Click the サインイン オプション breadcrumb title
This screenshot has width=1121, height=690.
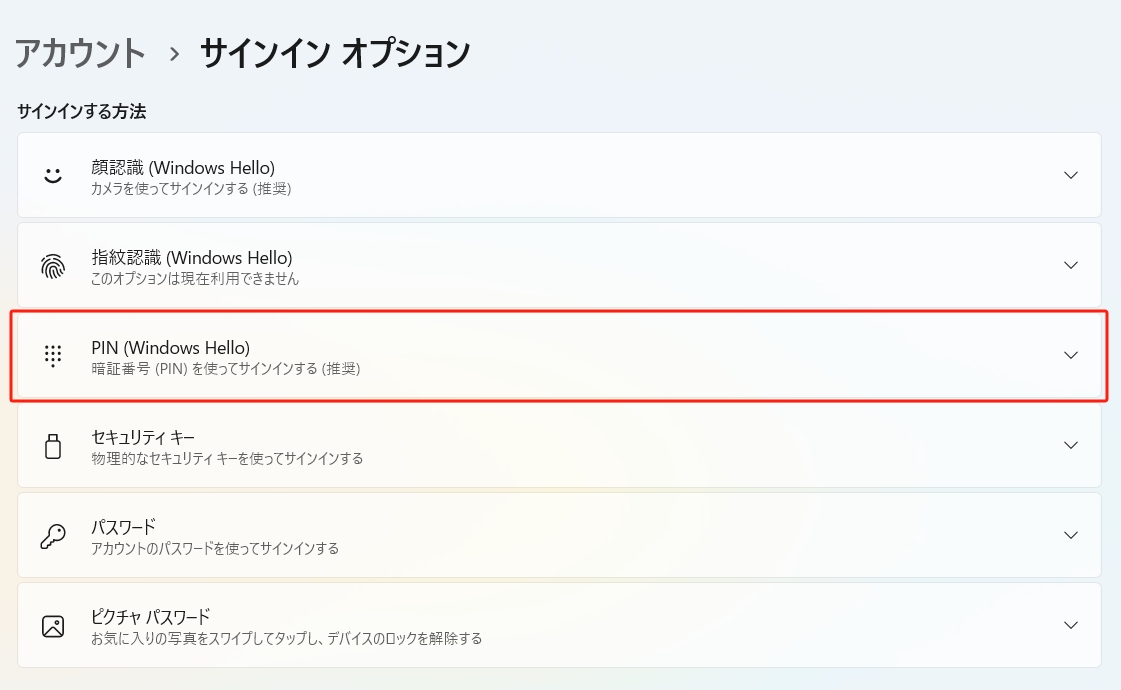click(x=335, y=53)
